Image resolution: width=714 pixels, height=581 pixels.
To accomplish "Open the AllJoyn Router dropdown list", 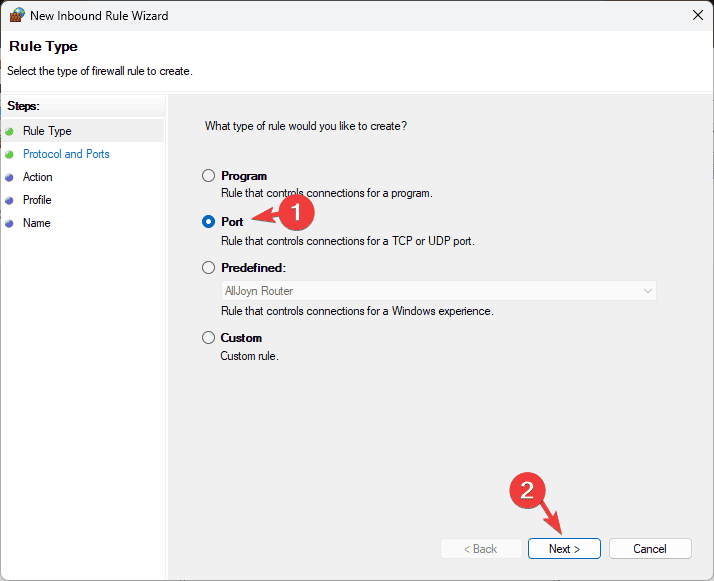I will pos(439,291).
